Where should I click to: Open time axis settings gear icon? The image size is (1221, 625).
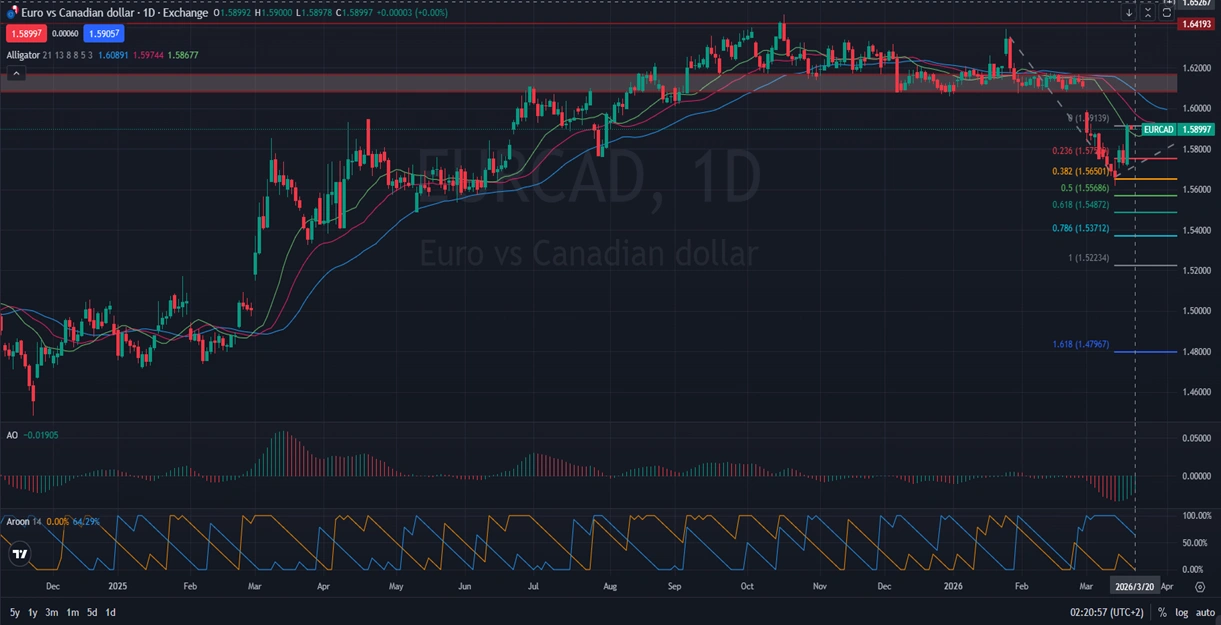click(1200, 587)
